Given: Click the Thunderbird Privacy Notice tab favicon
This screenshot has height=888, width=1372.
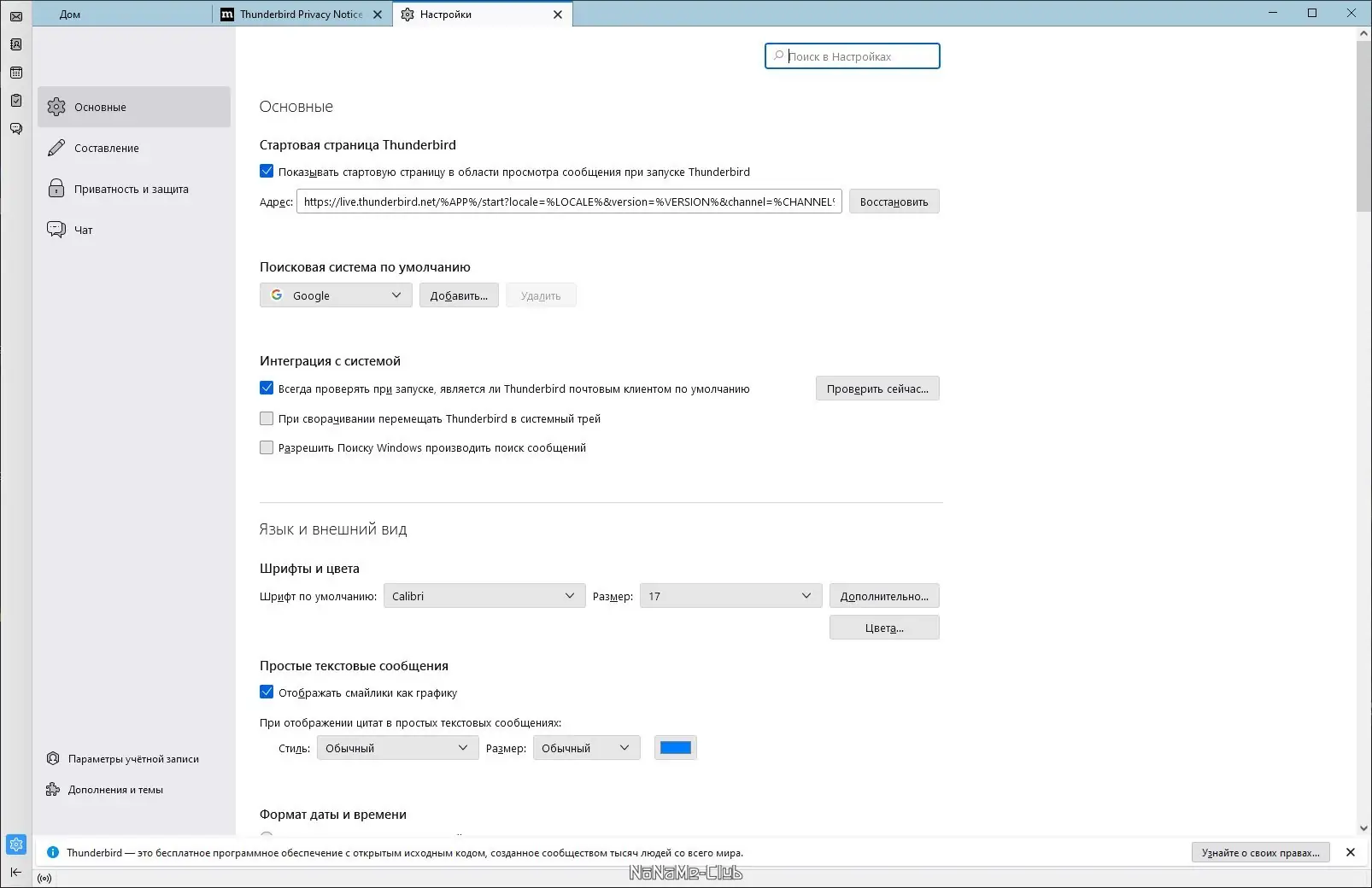Looking at the screenshot, I should tap(227, 15).
